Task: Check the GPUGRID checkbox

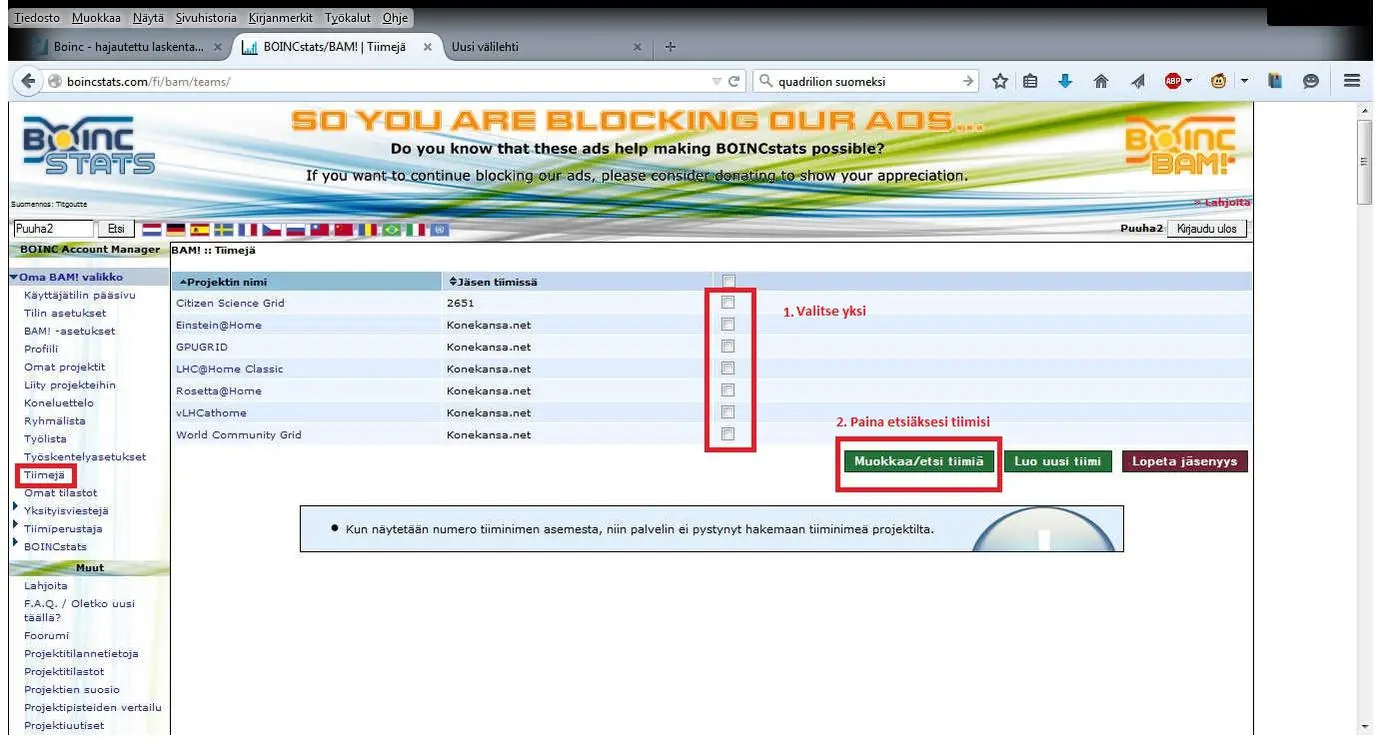Action: 728,346
